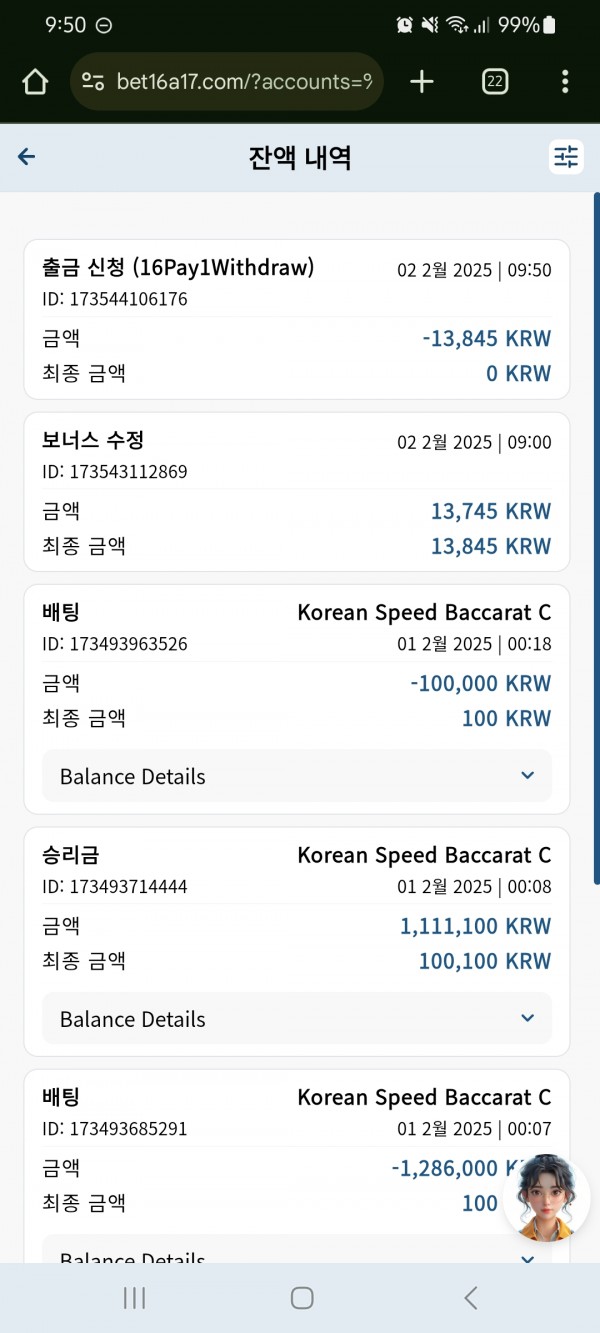Expand Balance Details under the 승리금 entry
This screenshot has width=600, height=1333.
[x=297, y=1019]
